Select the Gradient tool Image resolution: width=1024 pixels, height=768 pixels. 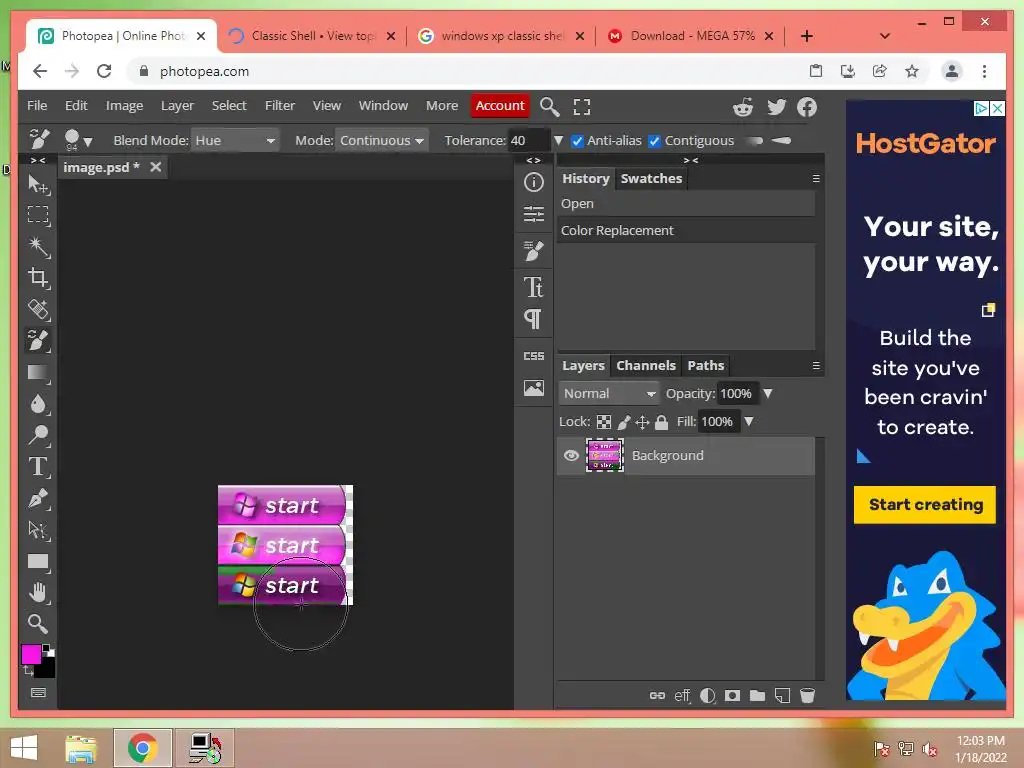tap(39, 372)
